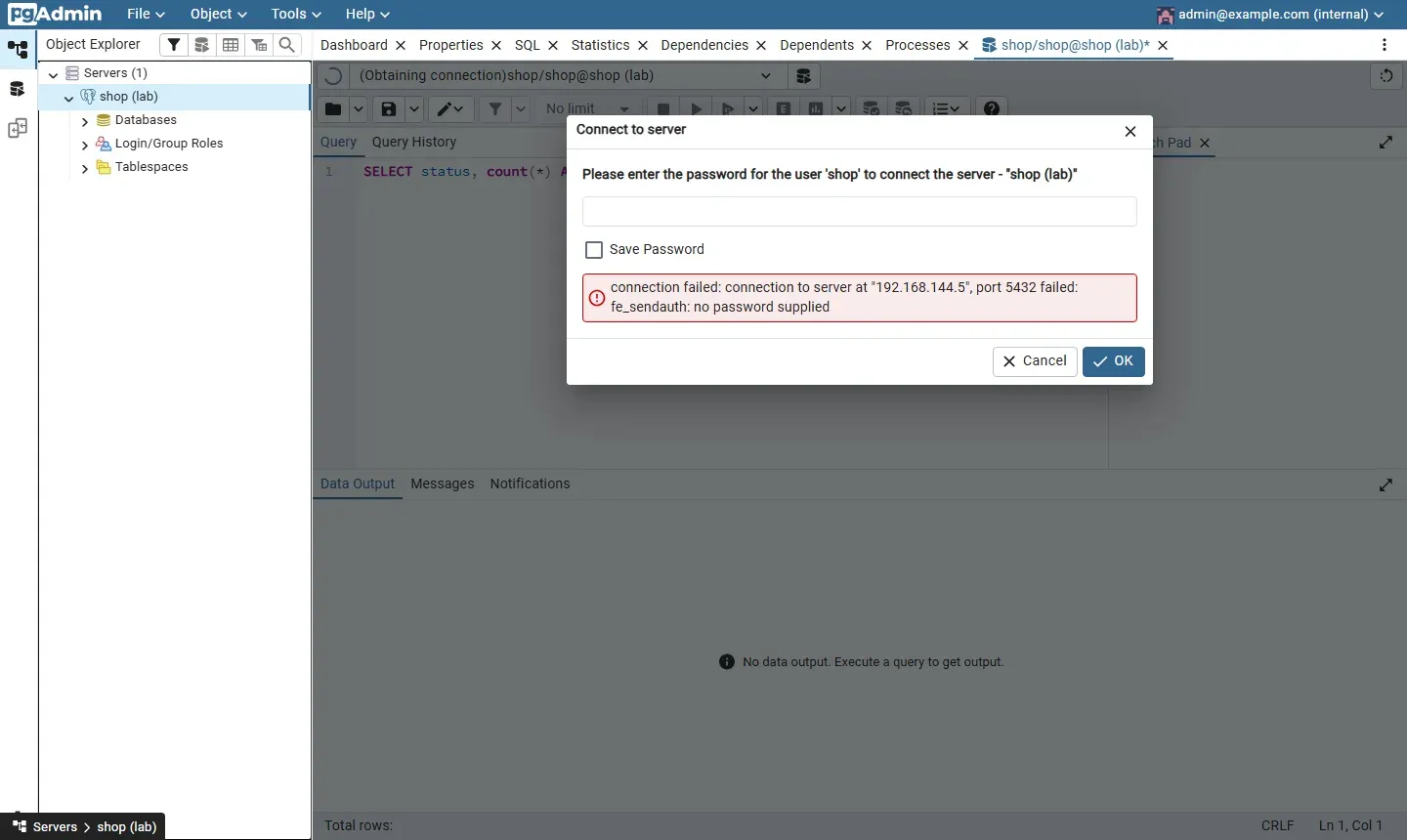Screen dimensions: 1407x840
Task: Click Cancel in the Connect to server dialog
Action: (x=1035, y=361)
